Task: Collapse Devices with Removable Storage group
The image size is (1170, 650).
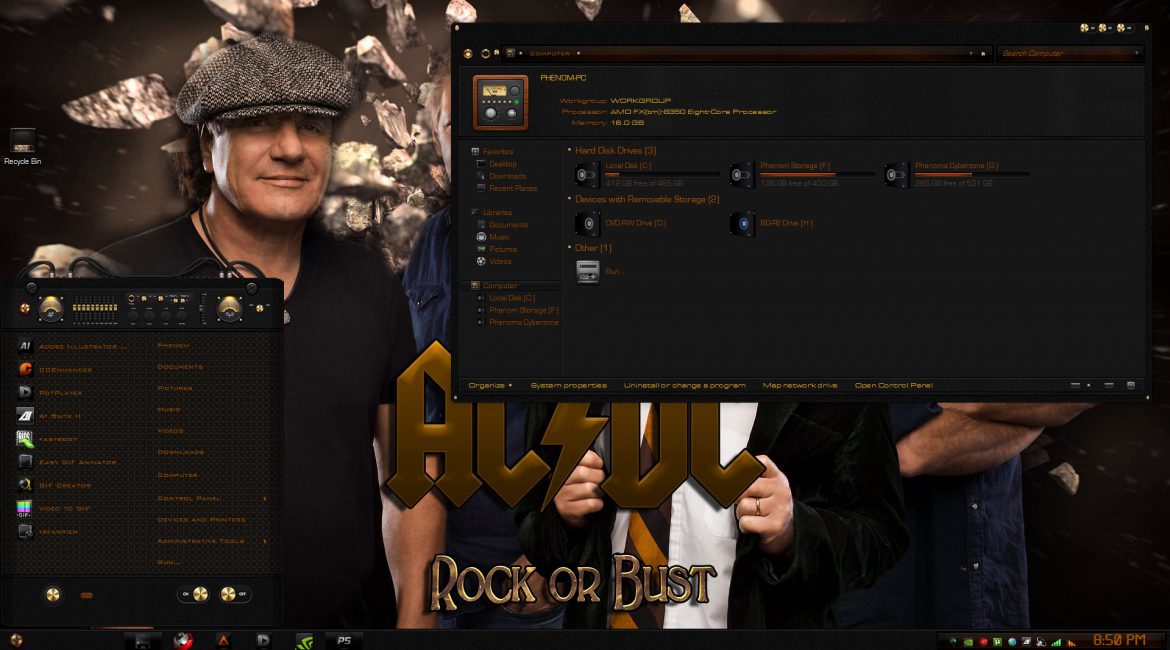Action: (569, 199)
